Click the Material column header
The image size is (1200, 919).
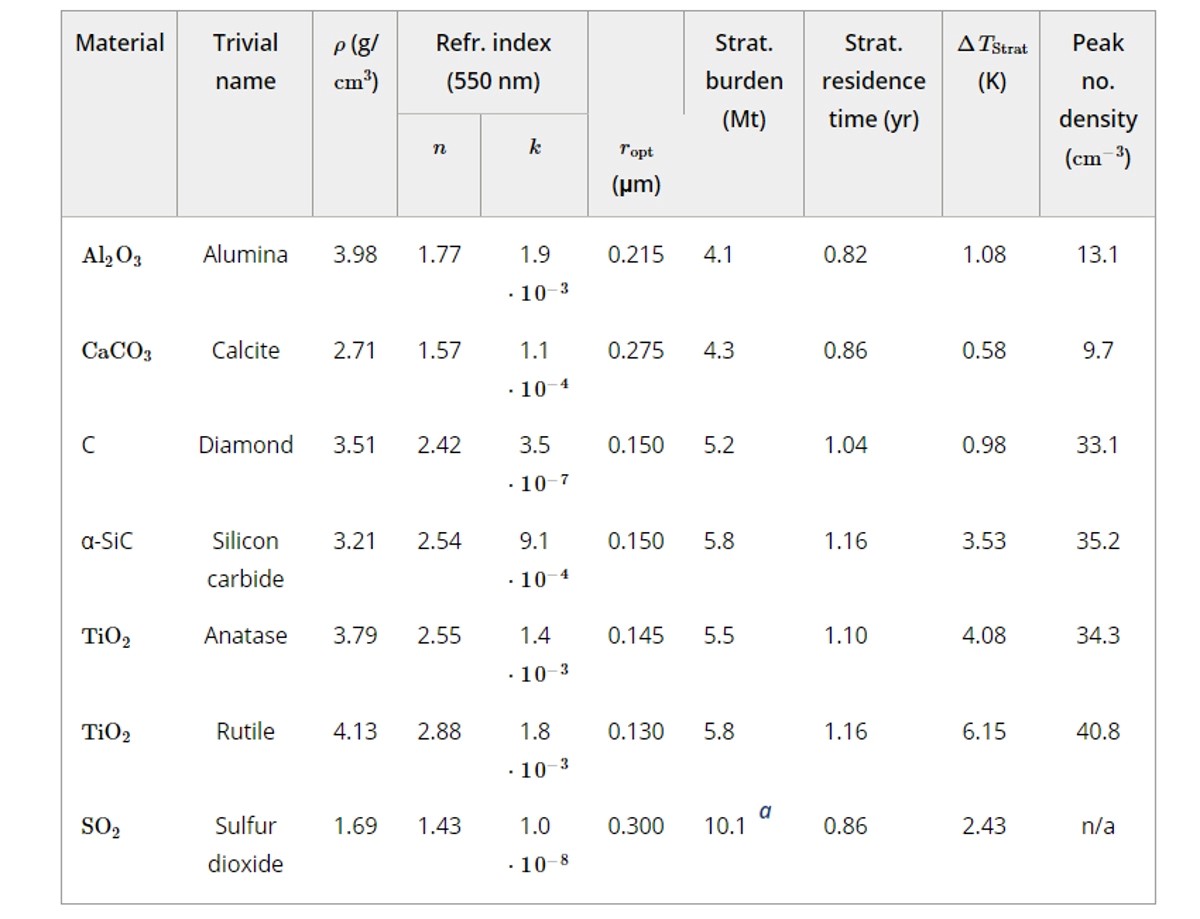coord(120,43)
